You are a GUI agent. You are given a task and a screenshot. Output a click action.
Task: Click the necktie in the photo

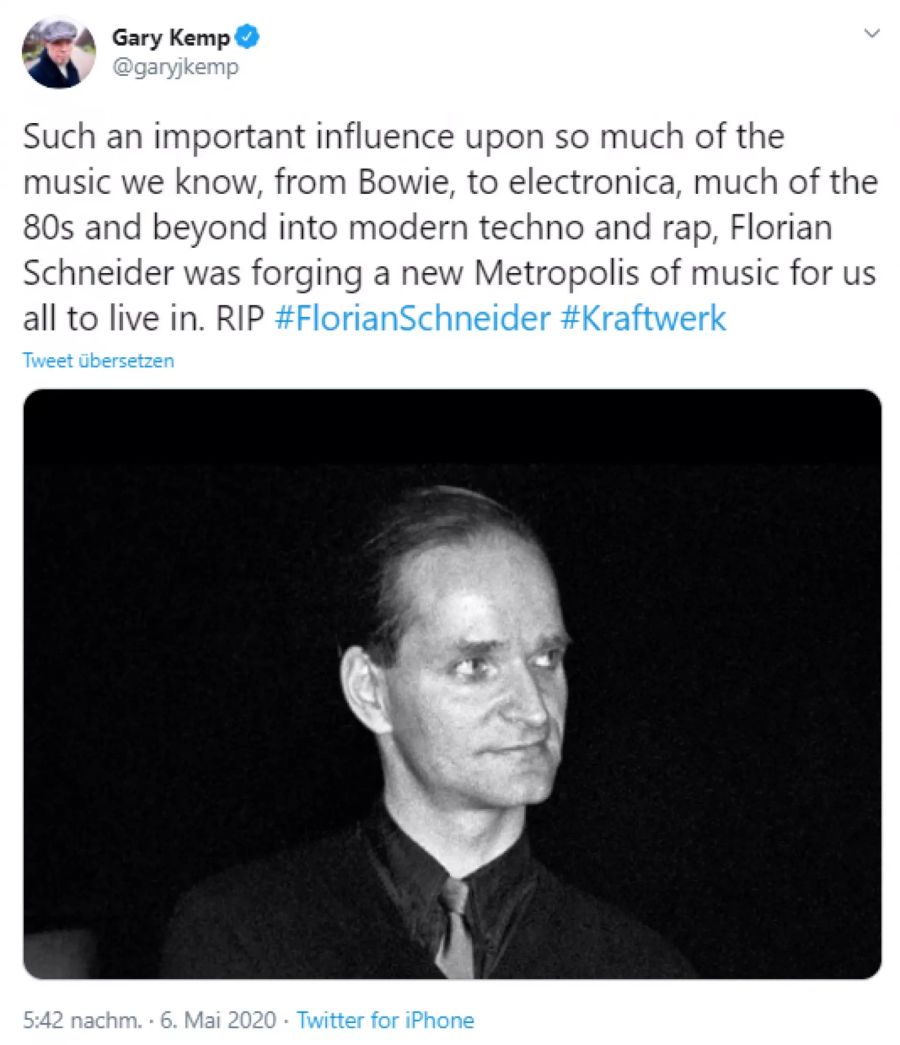tap(456, 925)
